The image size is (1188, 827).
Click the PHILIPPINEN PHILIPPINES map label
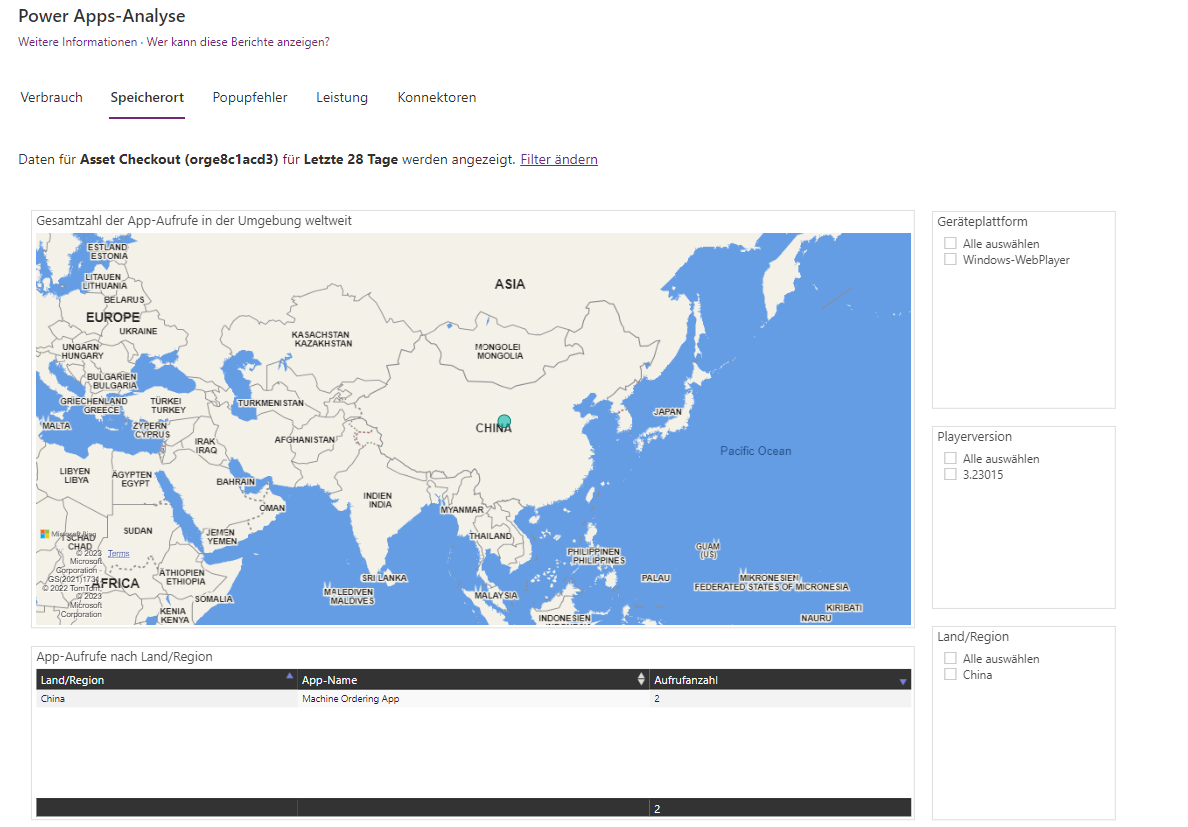tap(596, 556)
